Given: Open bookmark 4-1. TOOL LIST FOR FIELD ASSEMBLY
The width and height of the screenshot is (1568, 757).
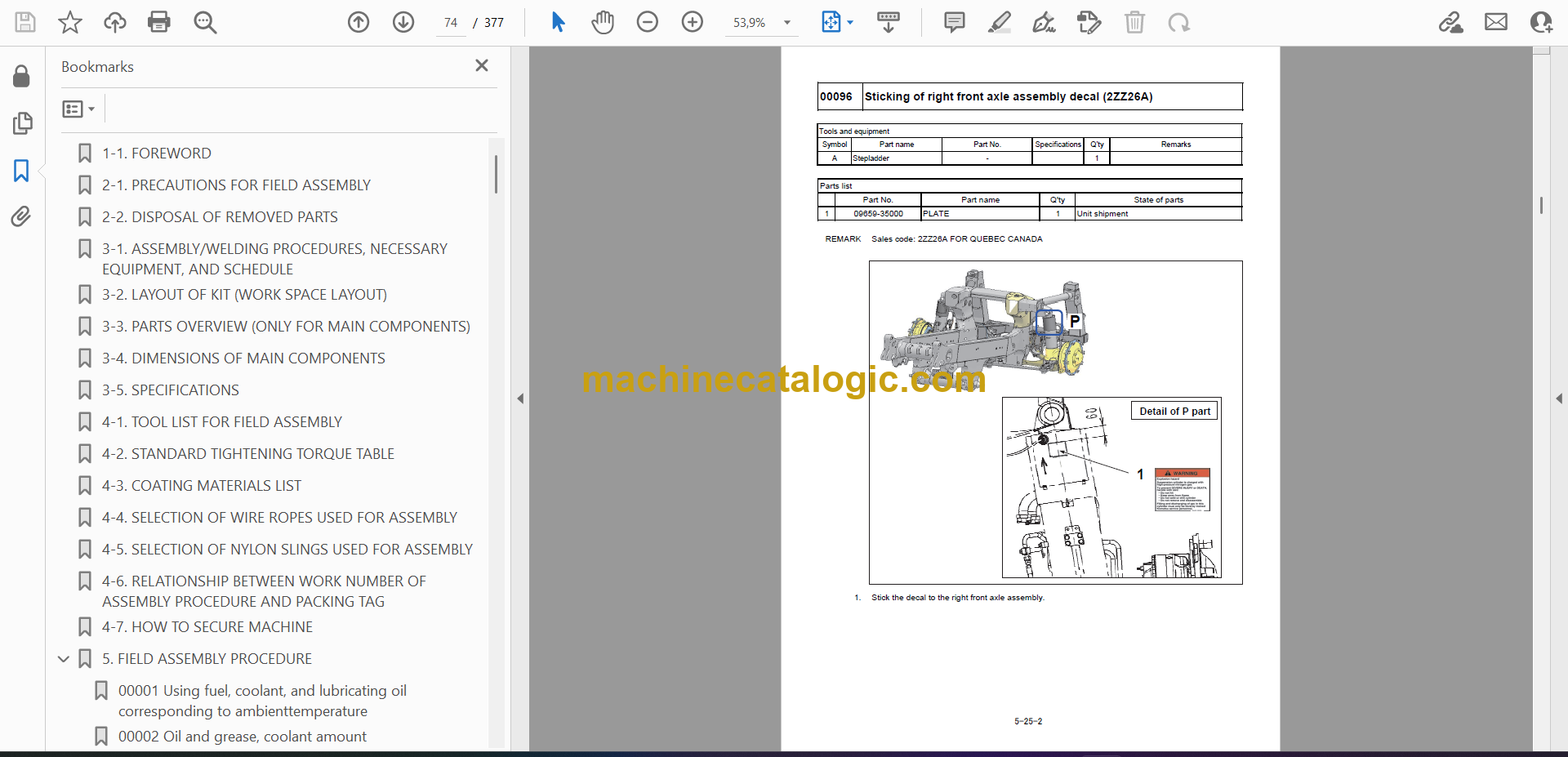Looking at the screenshot, I should point(221,422).
